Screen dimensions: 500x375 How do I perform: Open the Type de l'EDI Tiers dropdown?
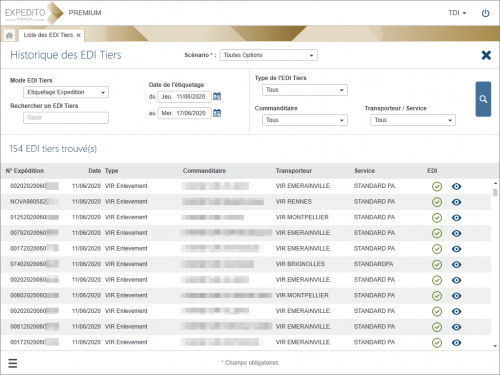305,90
